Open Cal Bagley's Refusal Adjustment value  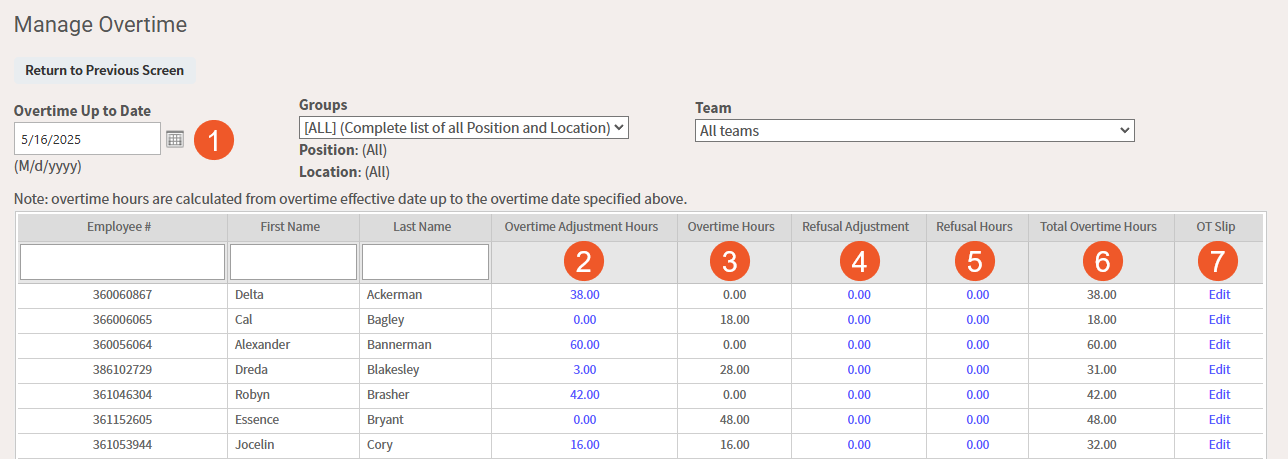(x=859, y=320)
